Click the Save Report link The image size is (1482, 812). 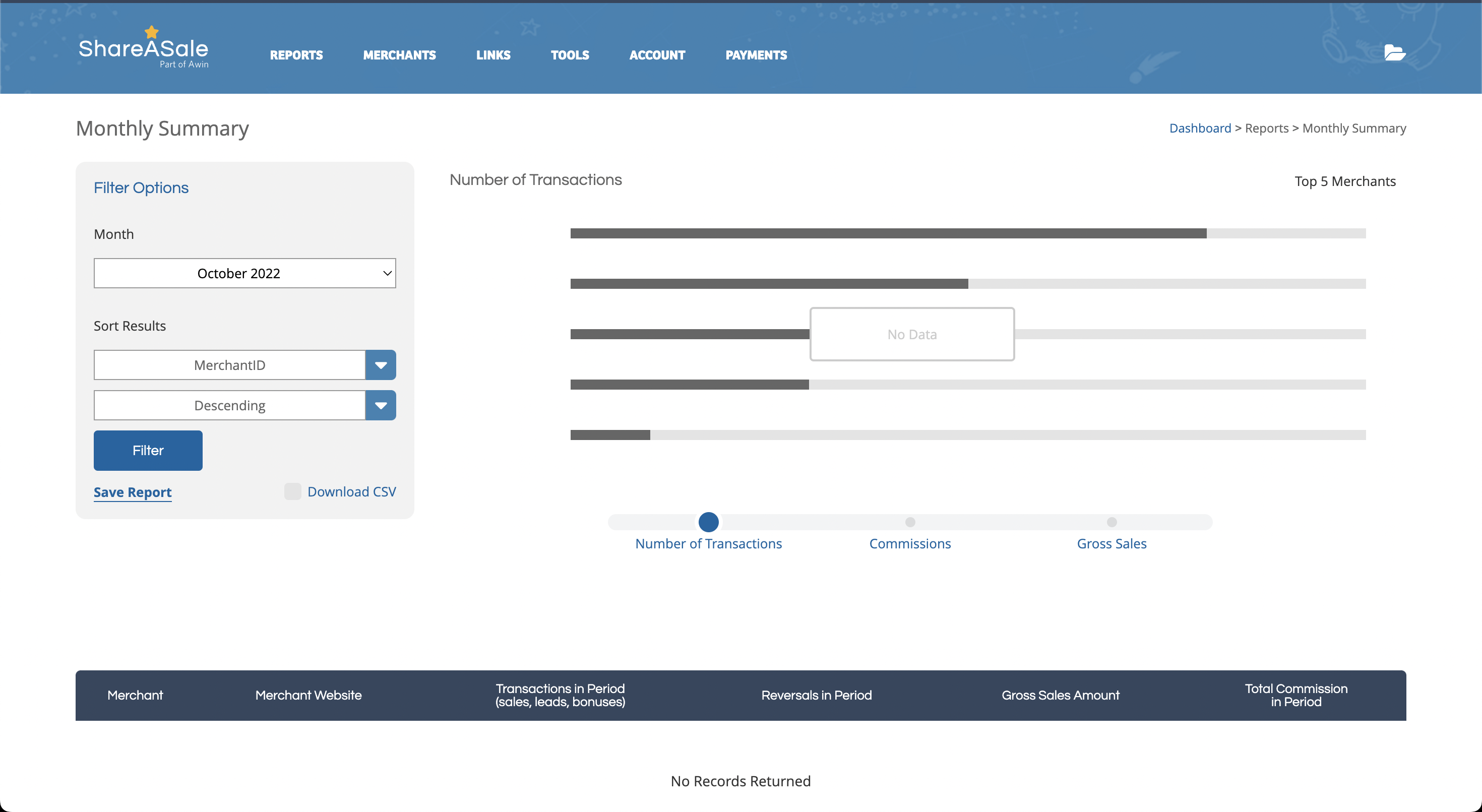point(132,492)
